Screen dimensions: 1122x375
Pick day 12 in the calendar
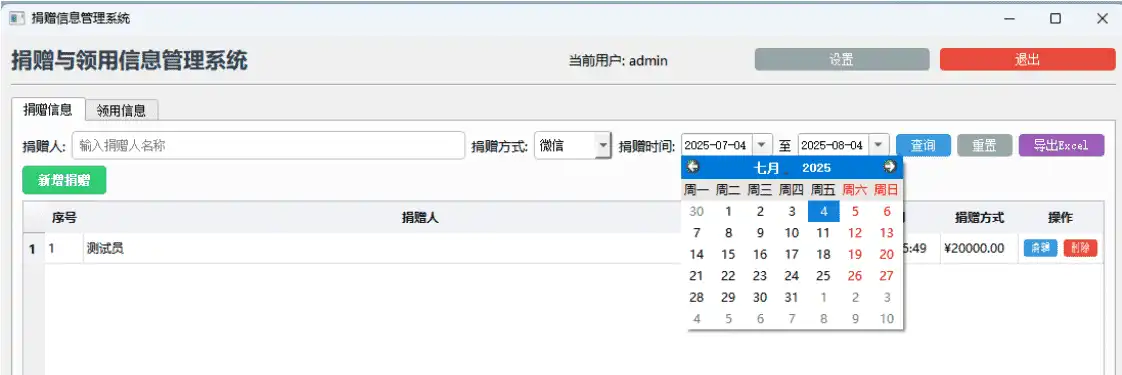(x=855, y=233)
